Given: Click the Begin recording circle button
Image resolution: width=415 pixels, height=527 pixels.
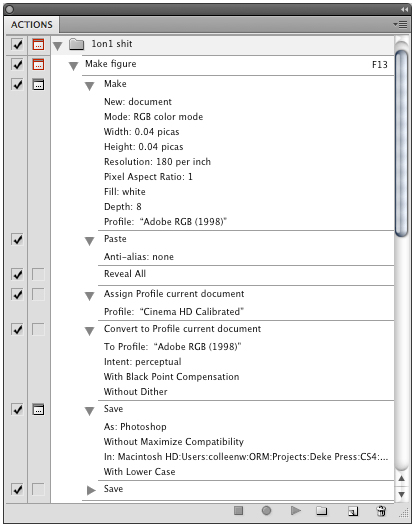Looking at the screenshot, I should 266,511.
